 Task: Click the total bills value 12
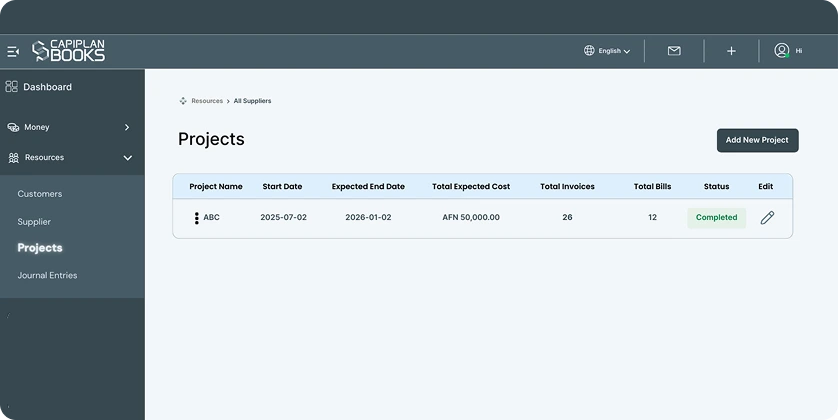click(x=653, y=217)
